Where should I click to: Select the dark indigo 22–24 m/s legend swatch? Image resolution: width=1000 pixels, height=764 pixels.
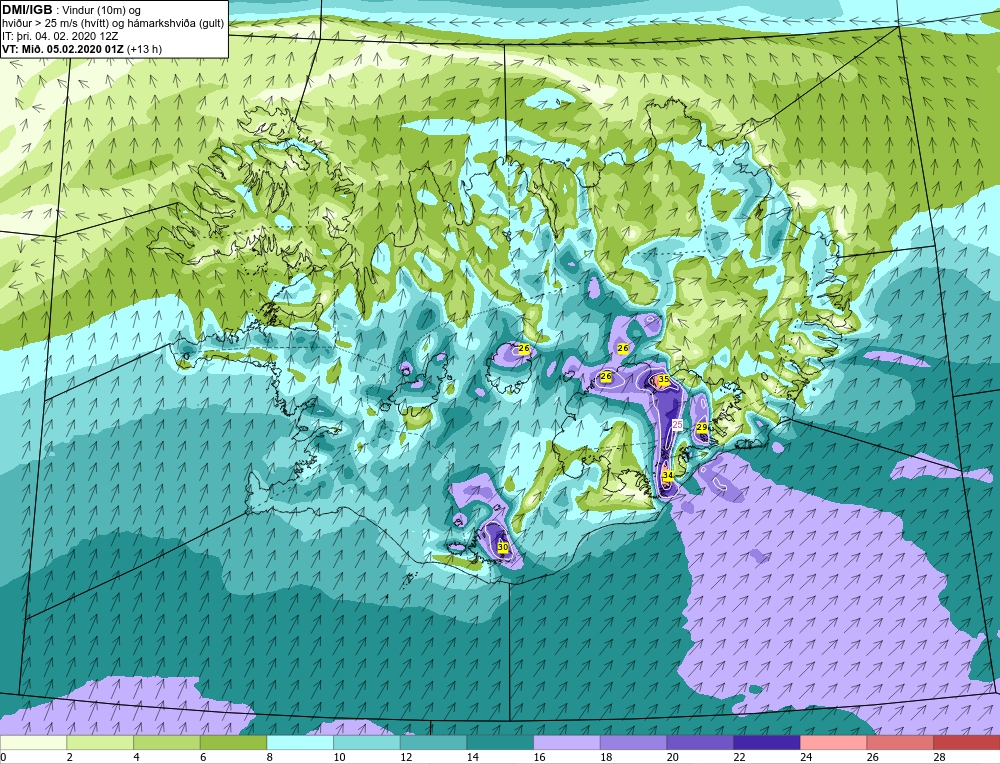[767, 743]
